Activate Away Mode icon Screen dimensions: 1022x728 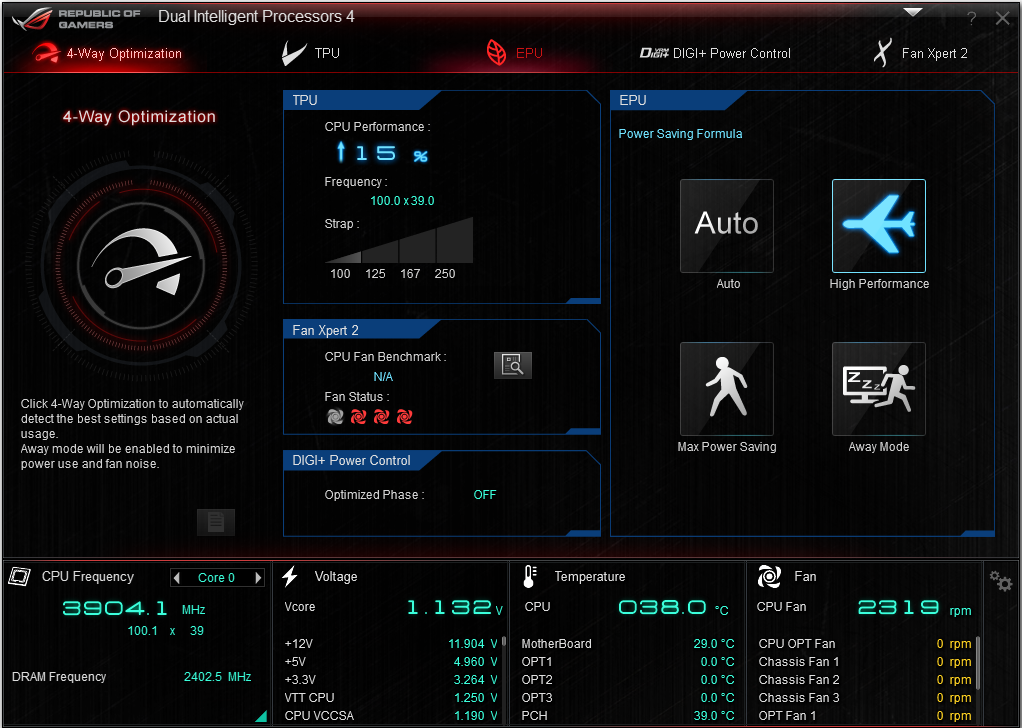tap(878, 389)
